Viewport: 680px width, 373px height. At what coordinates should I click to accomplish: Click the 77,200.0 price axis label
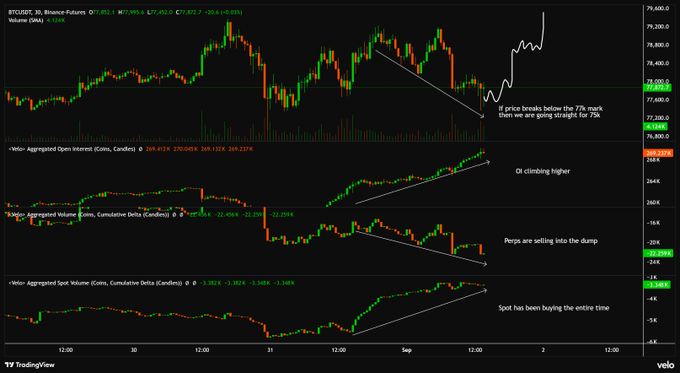pyautogui.click(x=658, y=118)
